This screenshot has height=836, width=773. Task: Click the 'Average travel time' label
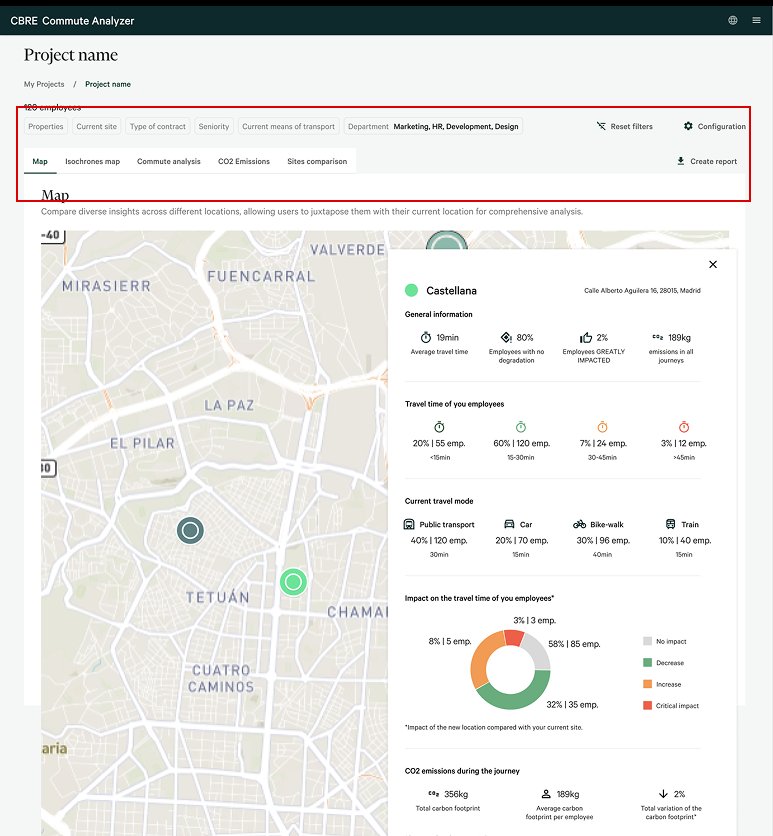(x=439, y=352)
